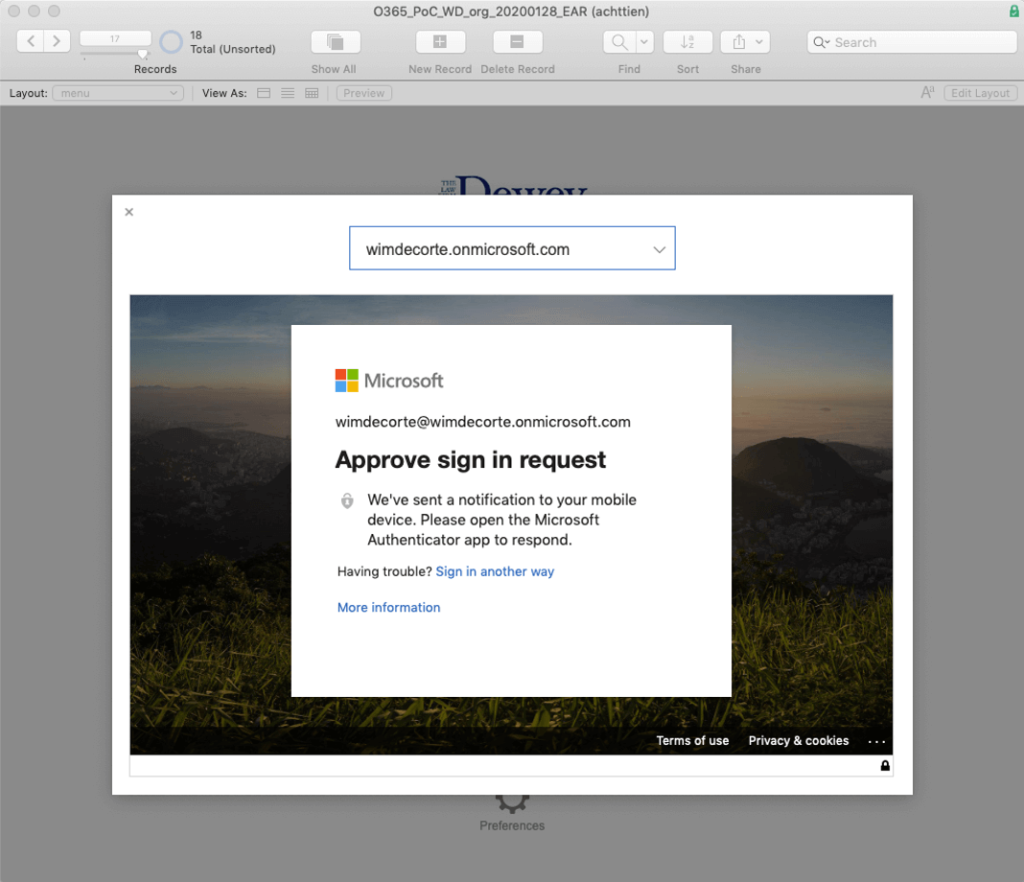Open the More information link
Screen dimensions: 1024x882
tap(388, 607)
